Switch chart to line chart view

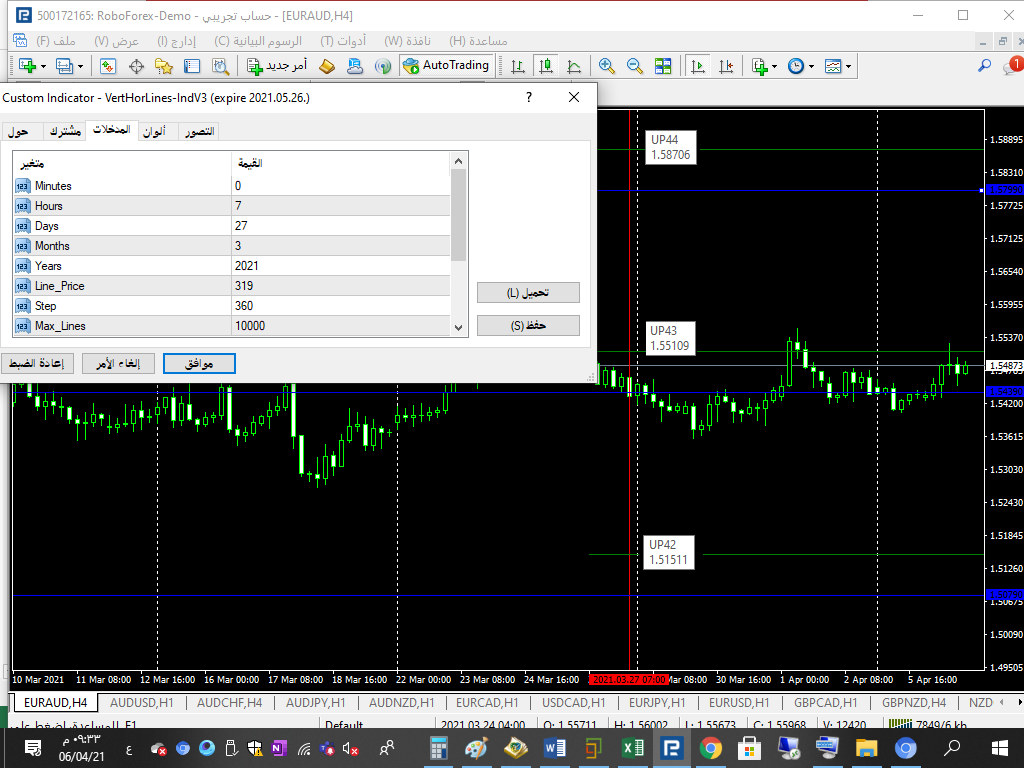click(574, 66)
